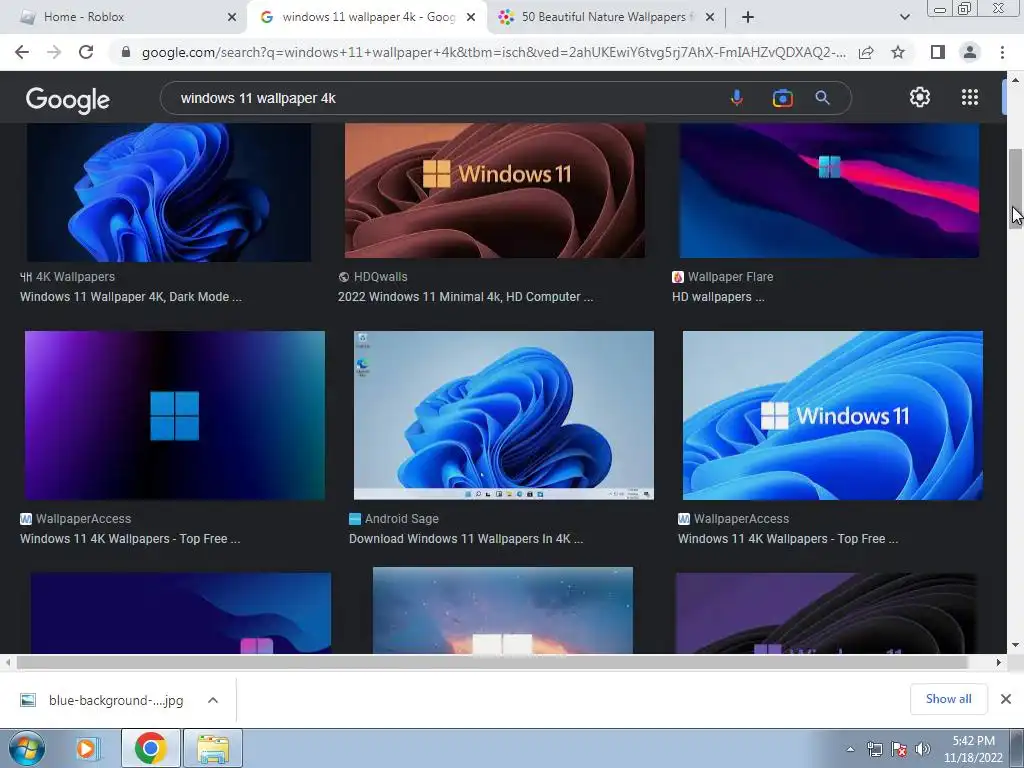1024x768 pixels.
Task: Open the Android Sage desktop screenshot thumbnail
Action: click(504, 415)
